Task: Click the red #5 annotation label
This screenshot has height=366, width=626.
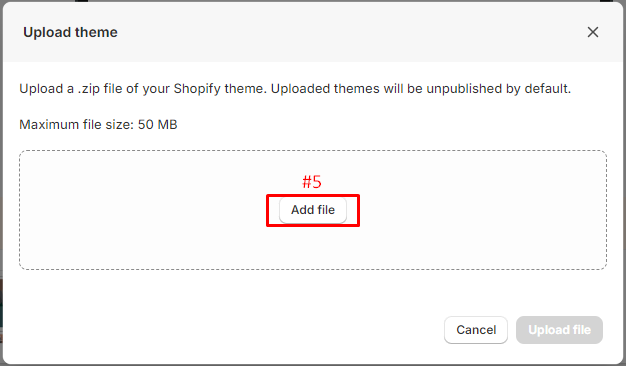Action: [312, 182]
